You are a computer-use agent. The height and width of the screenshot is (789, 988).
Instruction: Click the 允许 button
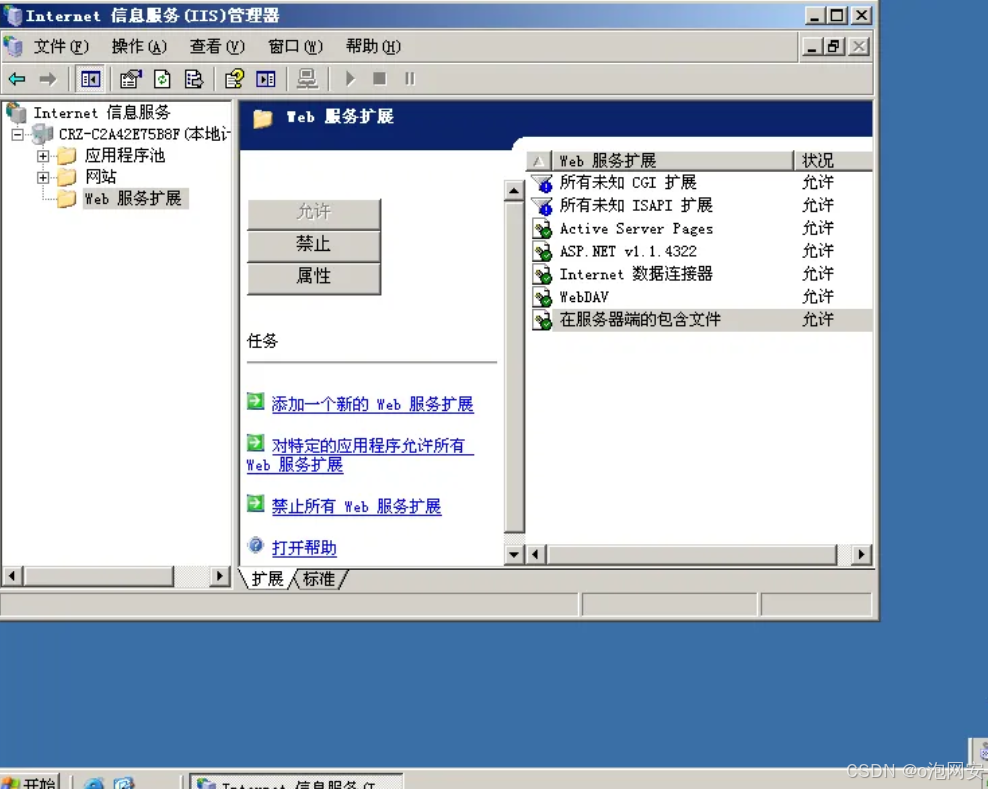[314, 214]
